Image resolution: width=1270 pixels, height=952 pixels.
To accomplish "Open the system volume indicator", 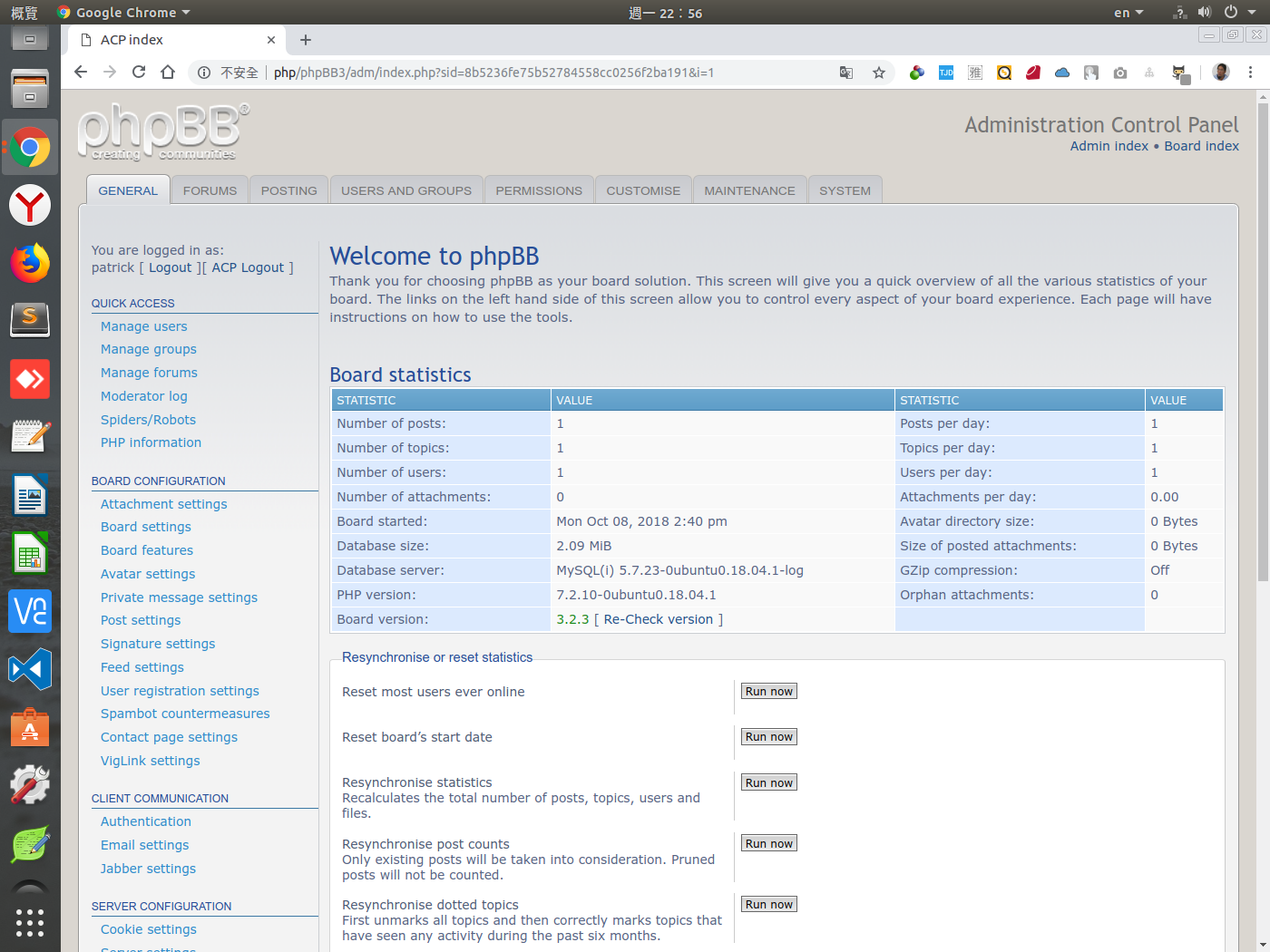I will tap(1204, 13).
